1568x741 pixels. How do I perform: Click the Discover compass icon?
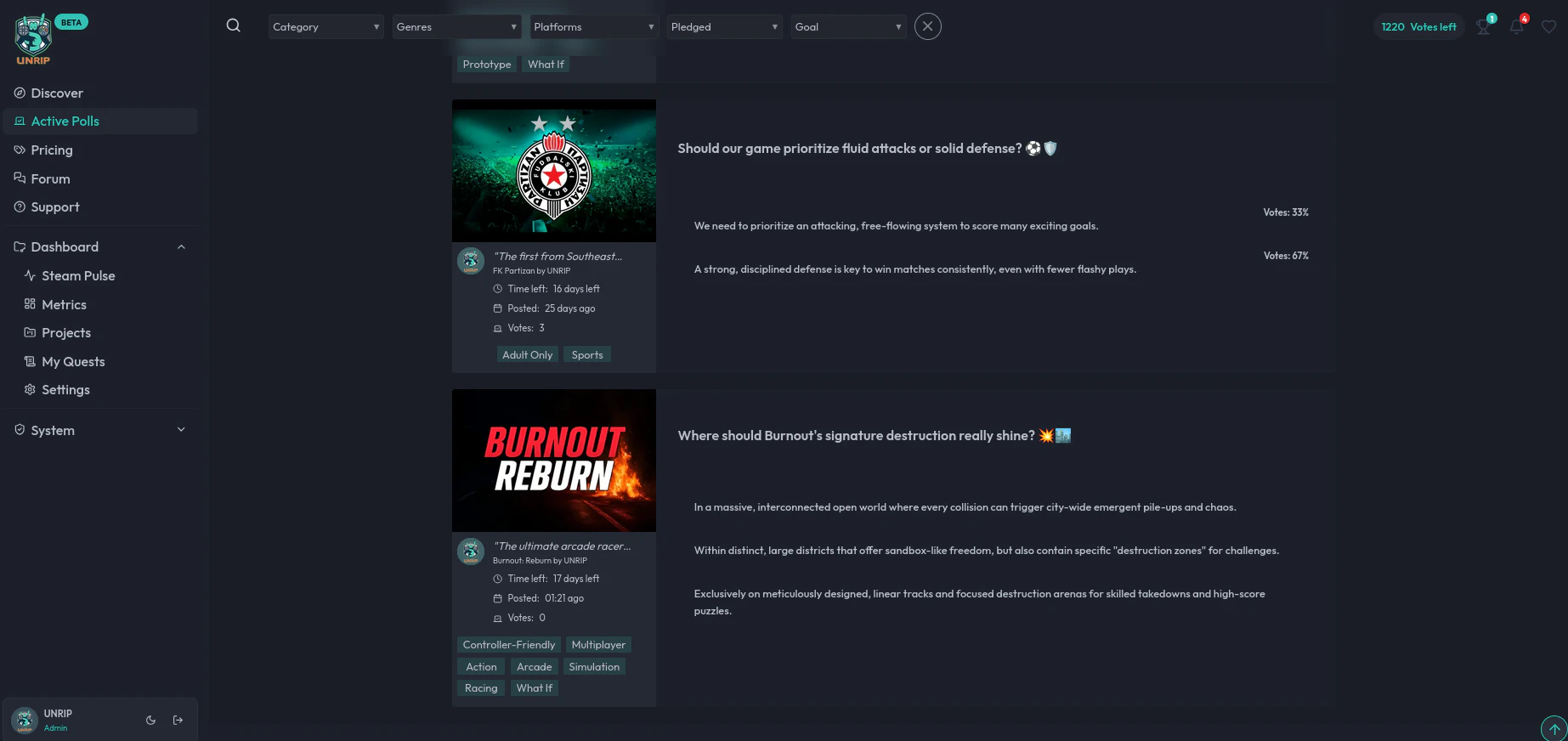click(20, 93)
